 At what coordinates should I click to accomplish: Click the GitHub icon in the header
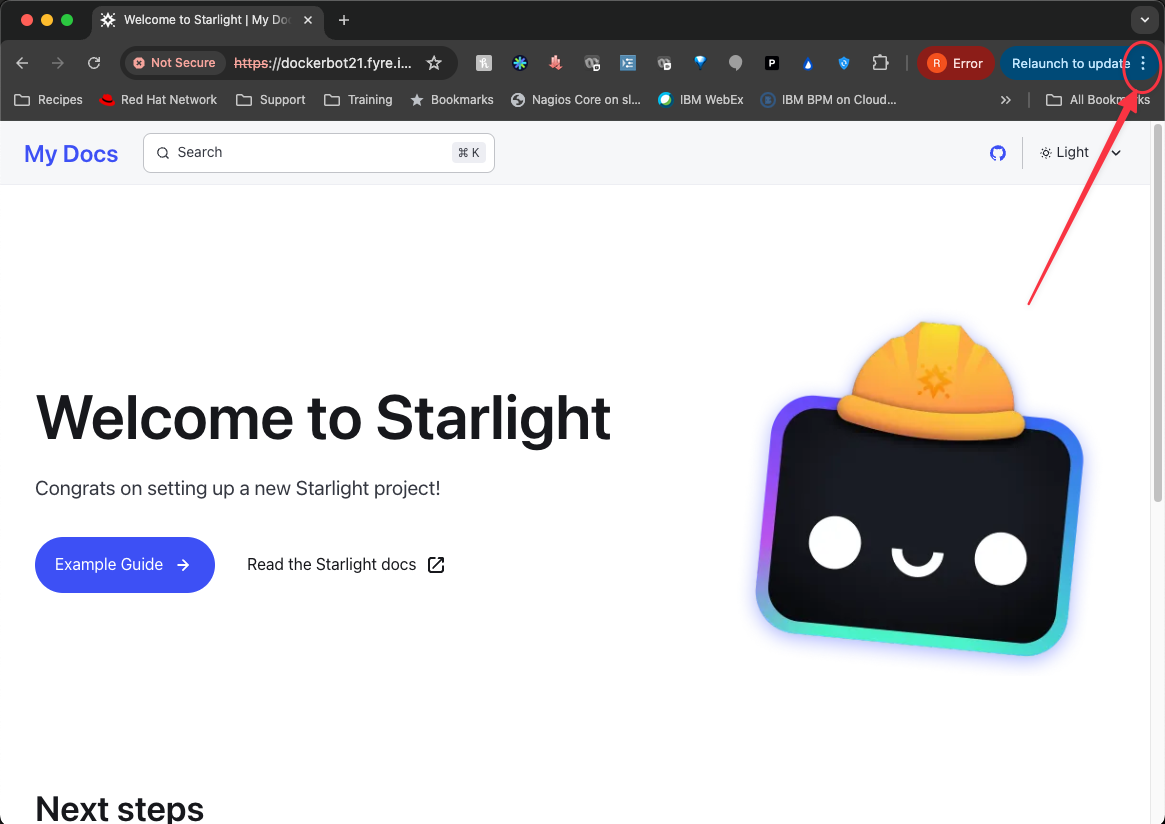tap(997, 153)
